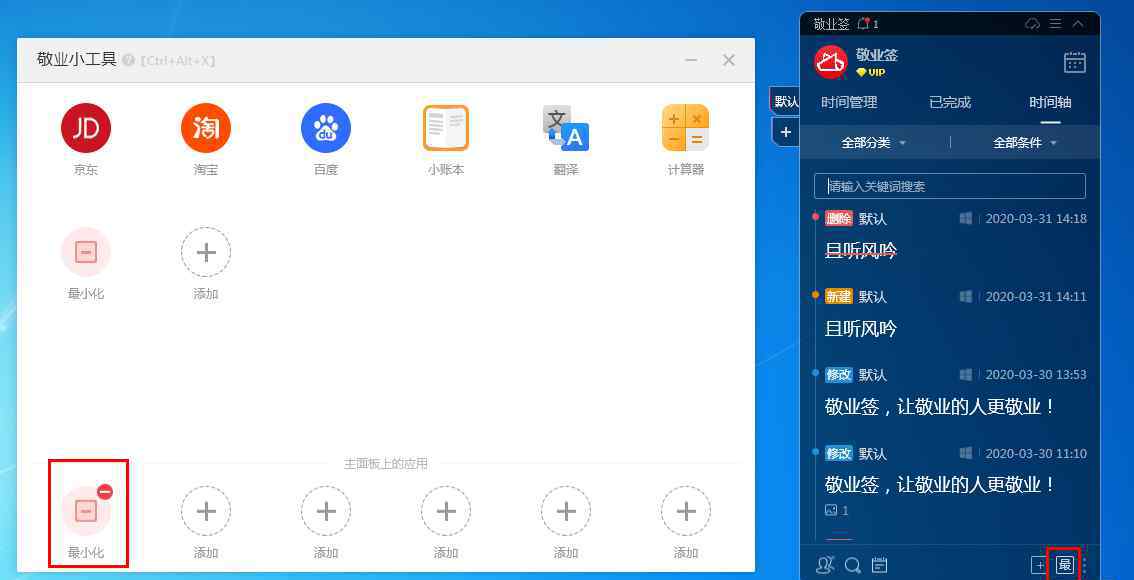Click the orange timeline dot beside 新建
The image size is (1134, 580).
click(815, 294)
